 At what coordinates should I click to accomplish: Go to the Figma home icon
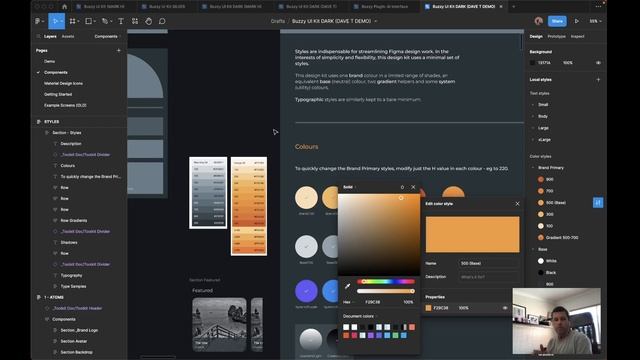[64, 7]
